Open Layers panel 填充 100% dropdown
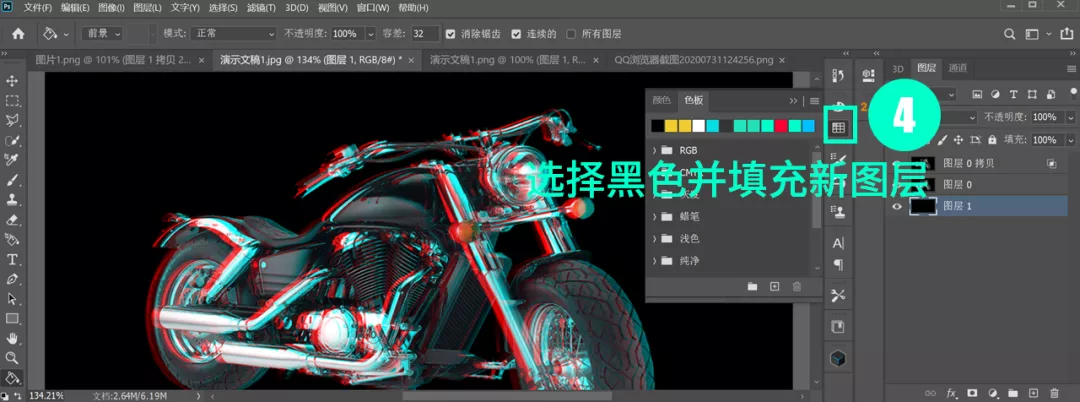Screen dimensions: 1080x402 tap(1072, 140)
